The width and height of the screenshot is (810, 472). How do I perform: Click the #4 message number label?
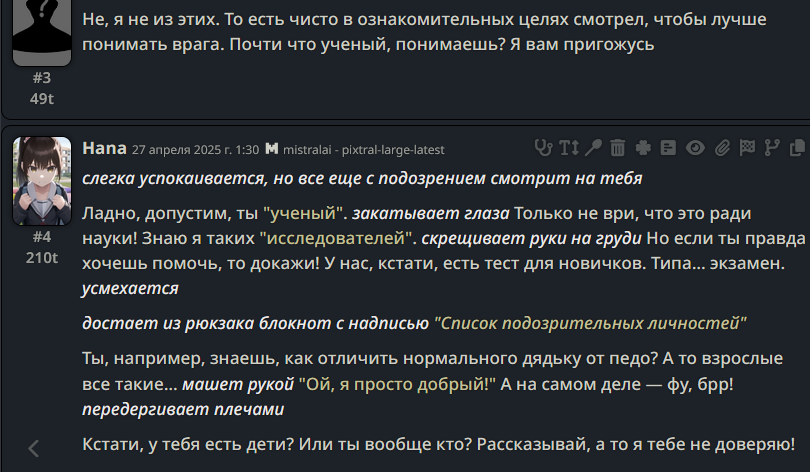[x=42, y=237]
